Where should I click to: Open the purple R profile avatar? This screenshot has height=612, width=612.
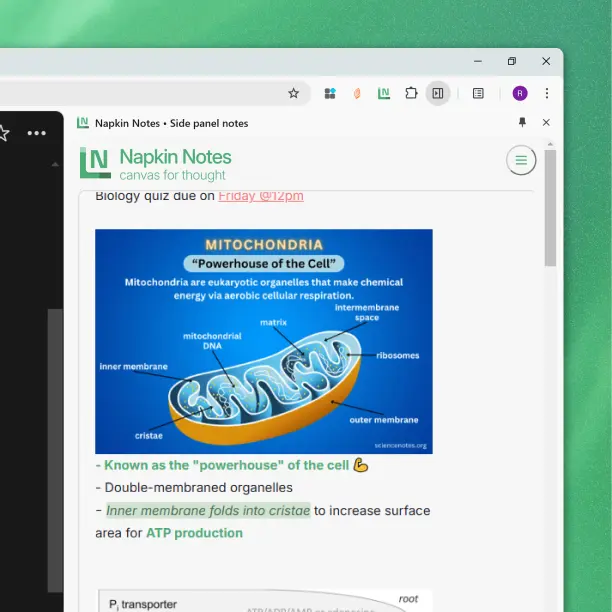(x=520, y=93)
